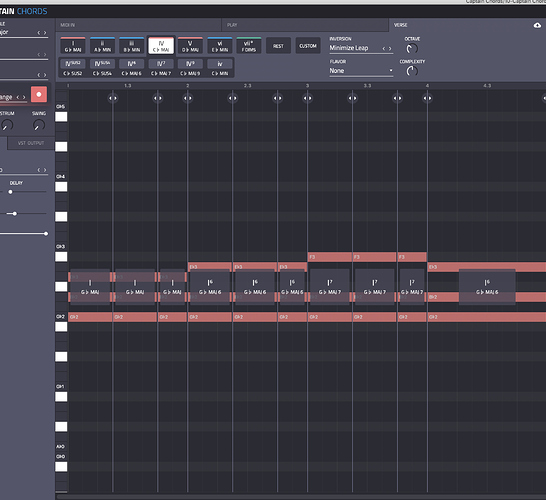
Task: Select the I6 G♭ MAJ 6 block at bar 2
Action: 210,287
